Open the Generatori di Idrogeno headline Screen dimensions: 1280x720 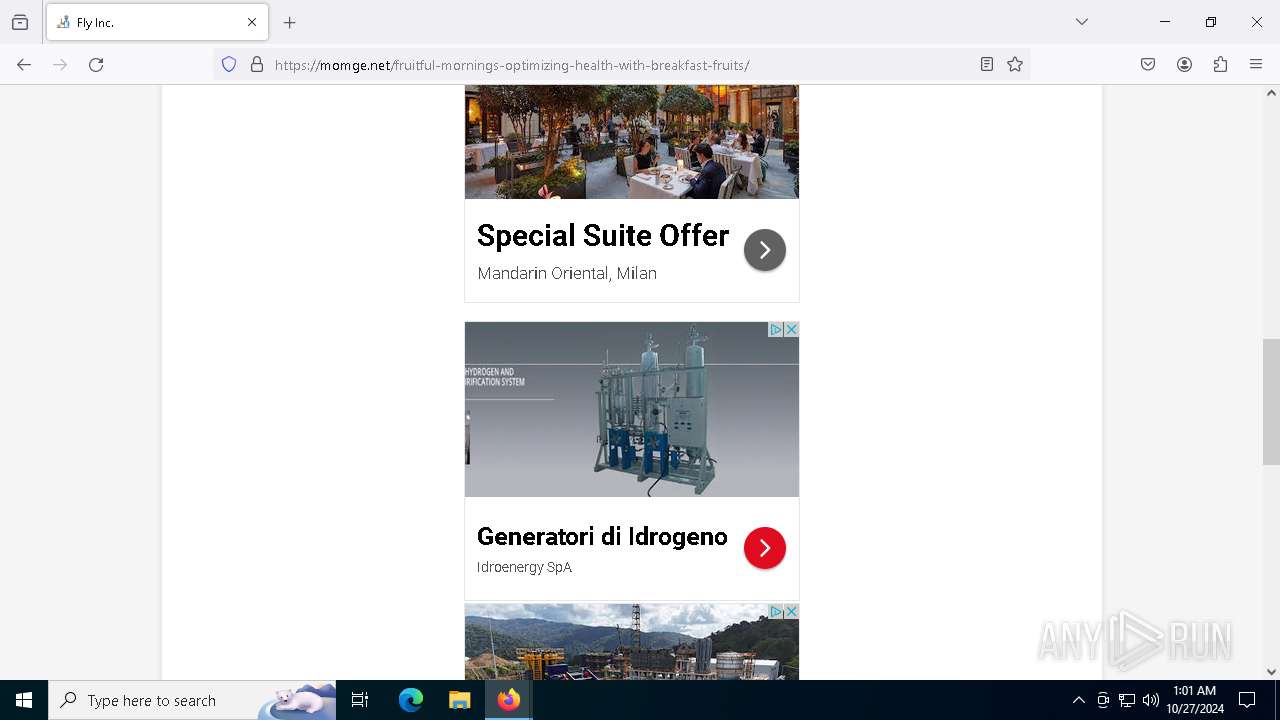(602, 537)
